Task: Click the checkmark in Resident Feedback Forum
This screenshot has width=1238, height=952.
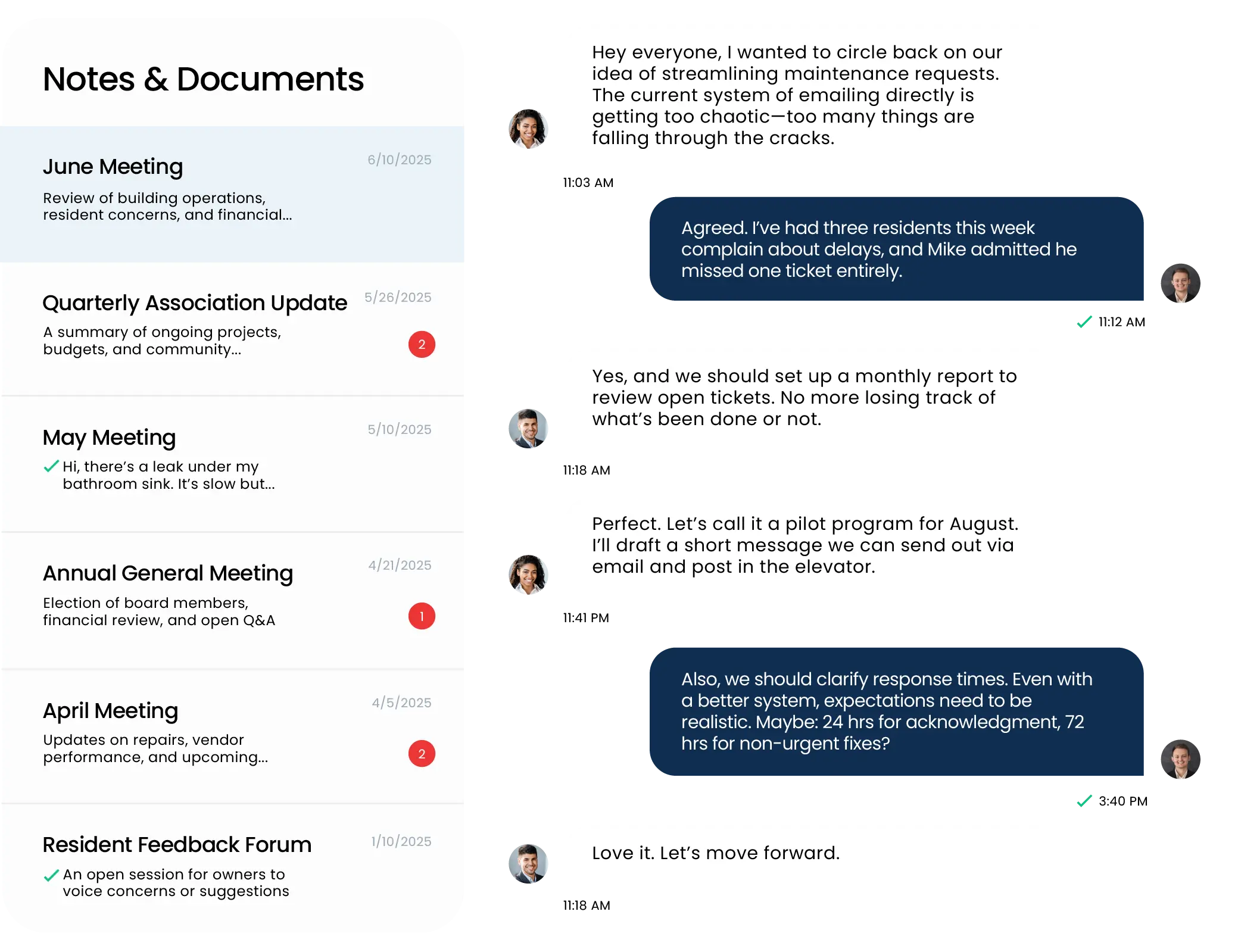Action: click(x=51, y=875)
